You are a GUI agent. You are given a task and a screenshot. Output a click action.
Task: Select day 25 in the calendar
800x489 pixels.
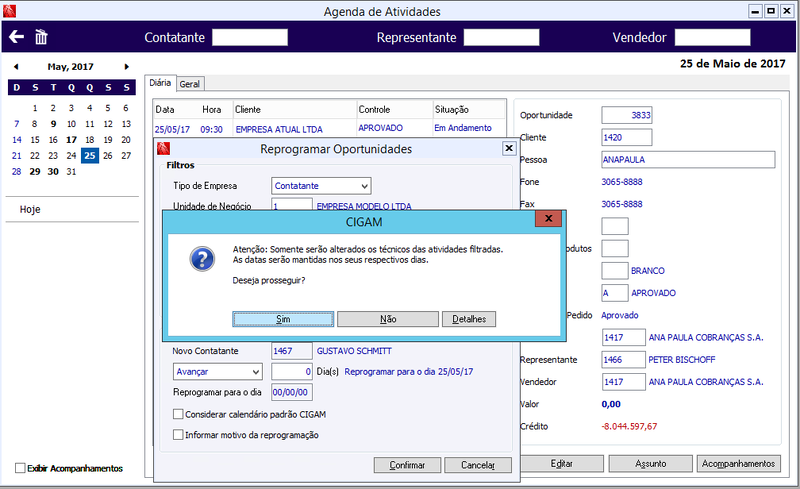[90, 156]
